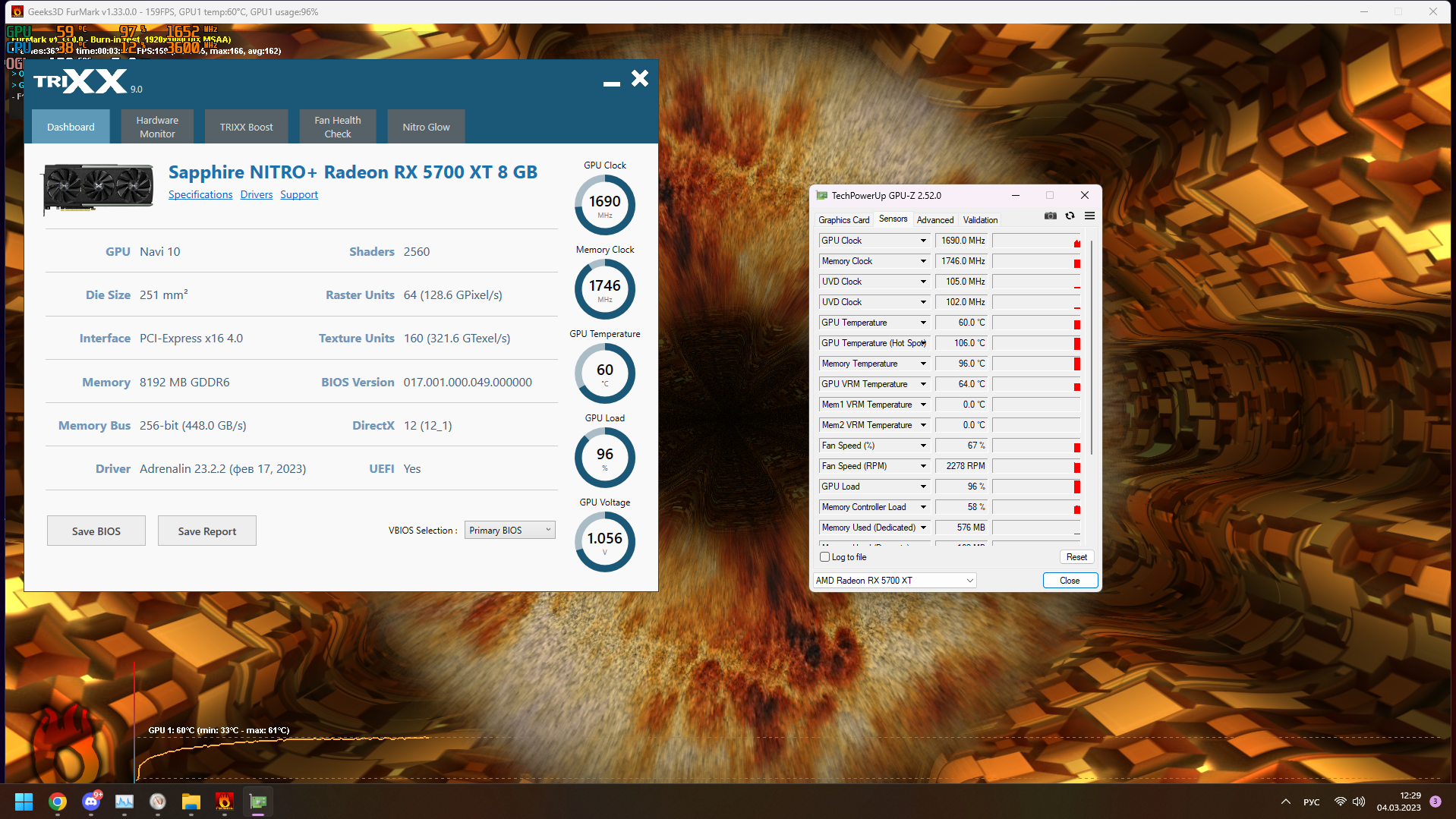
Task: Click the GPU-Z title bar app icon
Action: [x=821, y=196]
